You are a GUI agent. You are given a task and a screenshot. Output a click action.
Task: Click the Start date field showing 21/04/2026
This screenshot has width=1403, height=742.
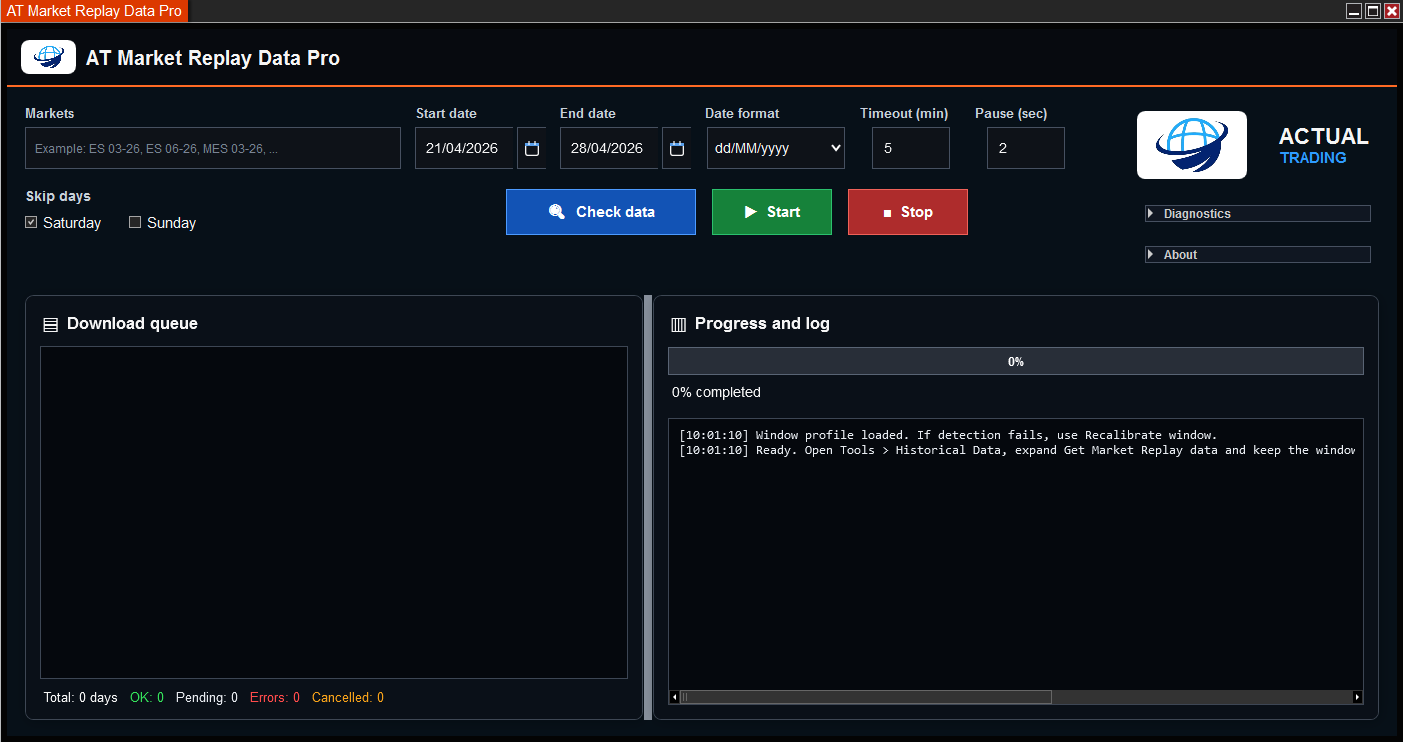click(x=465, y=148)
